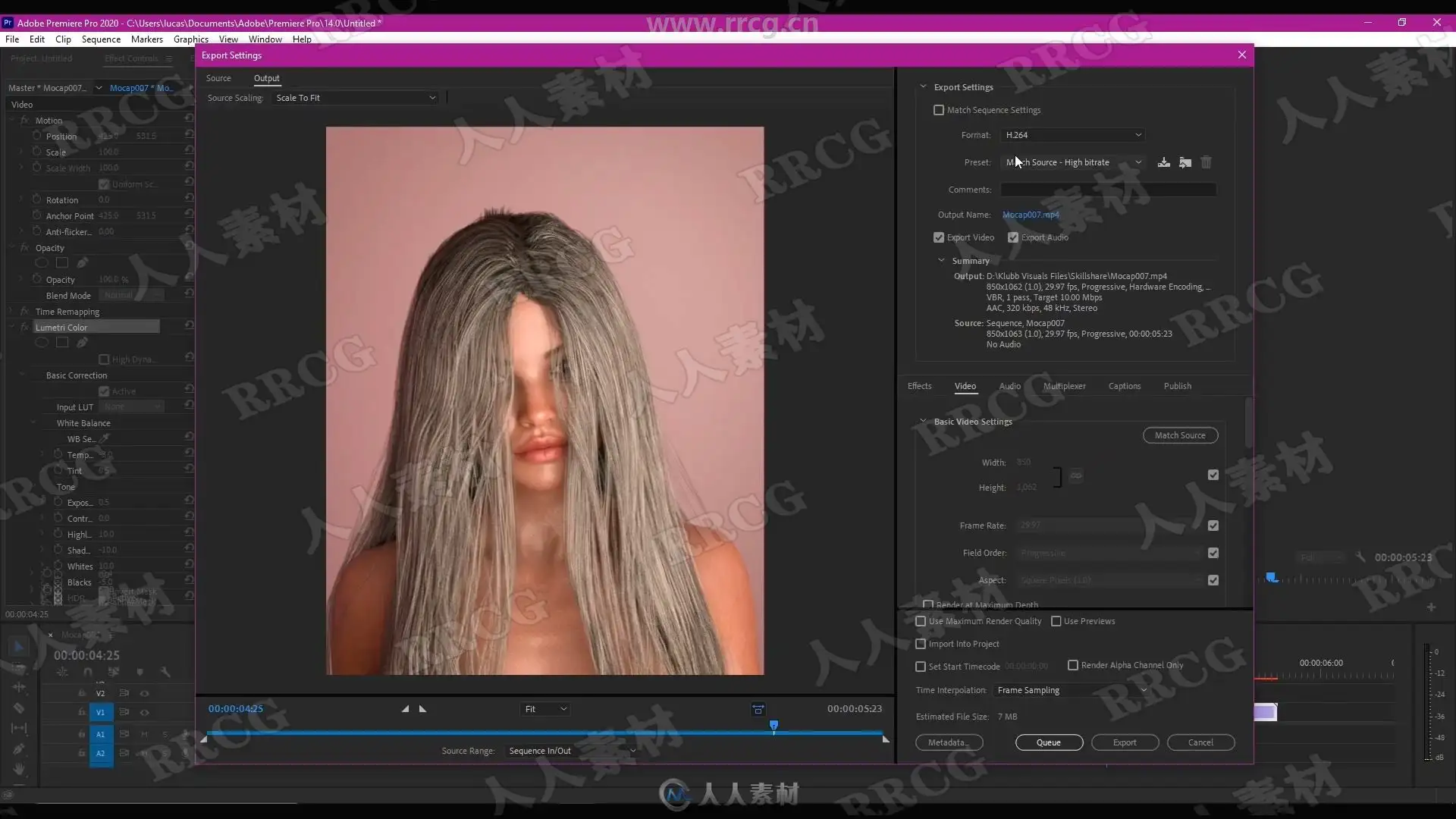Select the Hand tool in toolbar
Viewport: 1456px width, 819px height.
19,769
